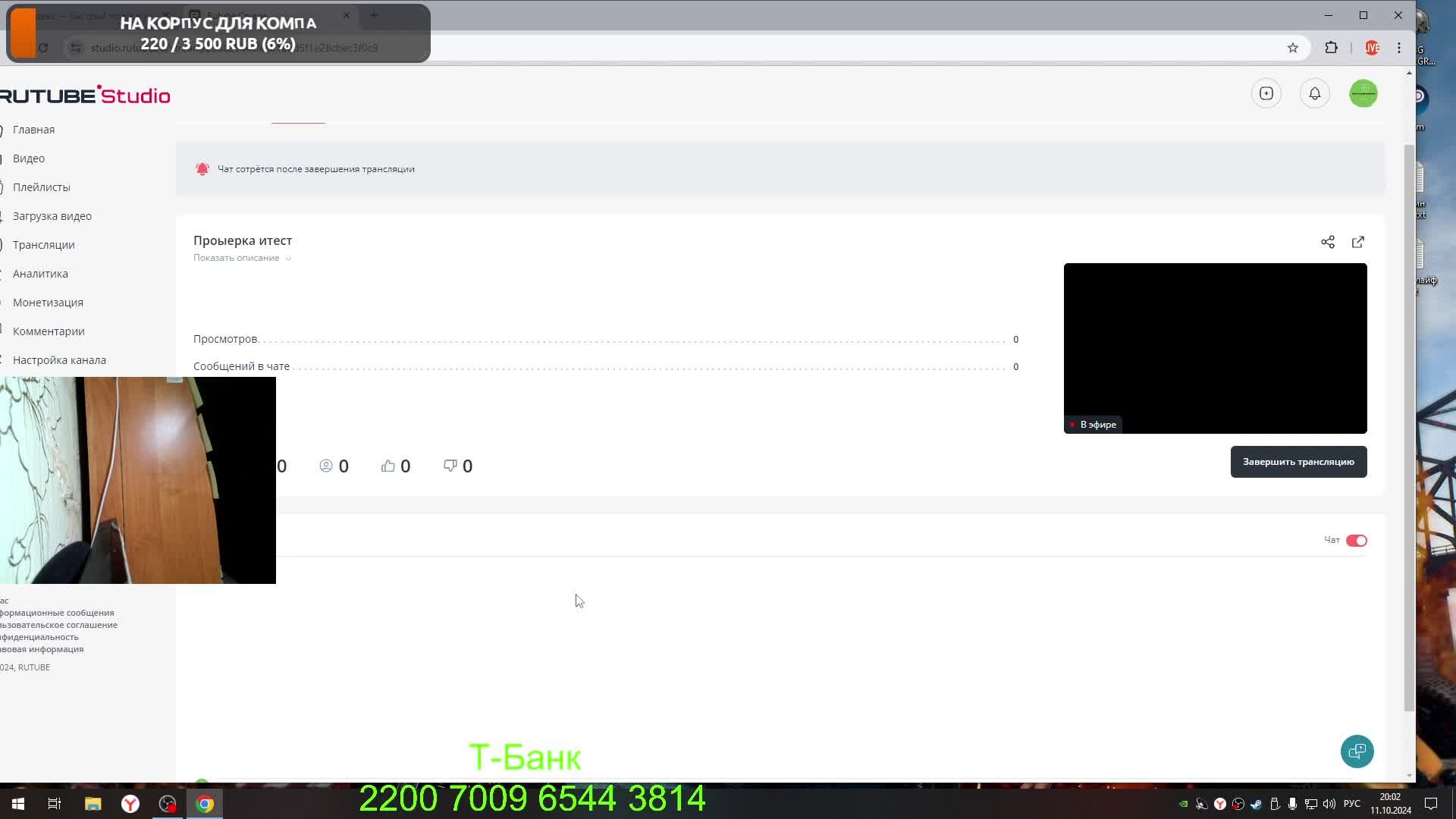Screen dimensions: 1456x819
Task: Click the В эфире live badge
Action: click(1093, 425)
